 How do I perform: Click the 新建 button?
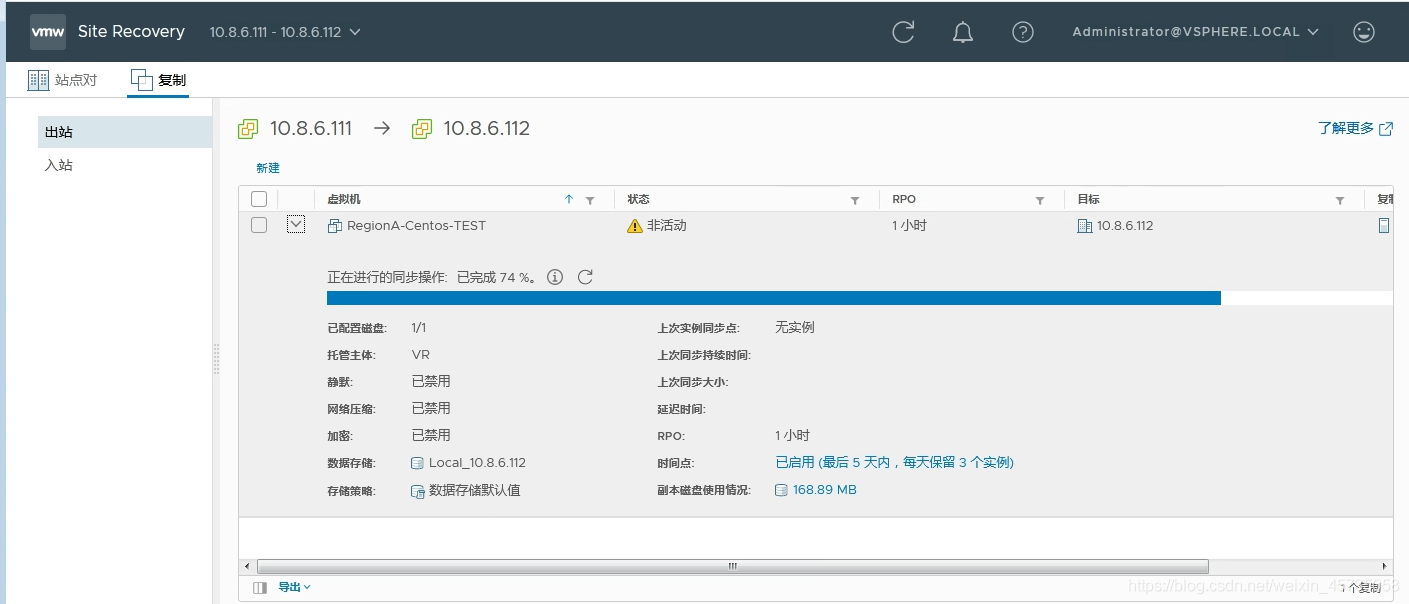(268, 168)
